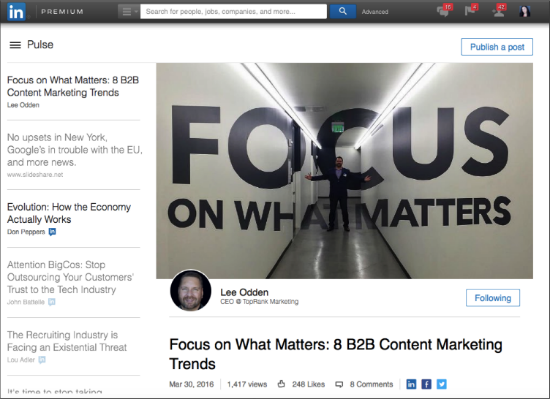The width and height of the screenshot is (550, 399).
Task: Click the PREMIUM label in header
Action: tap(62, 12)
